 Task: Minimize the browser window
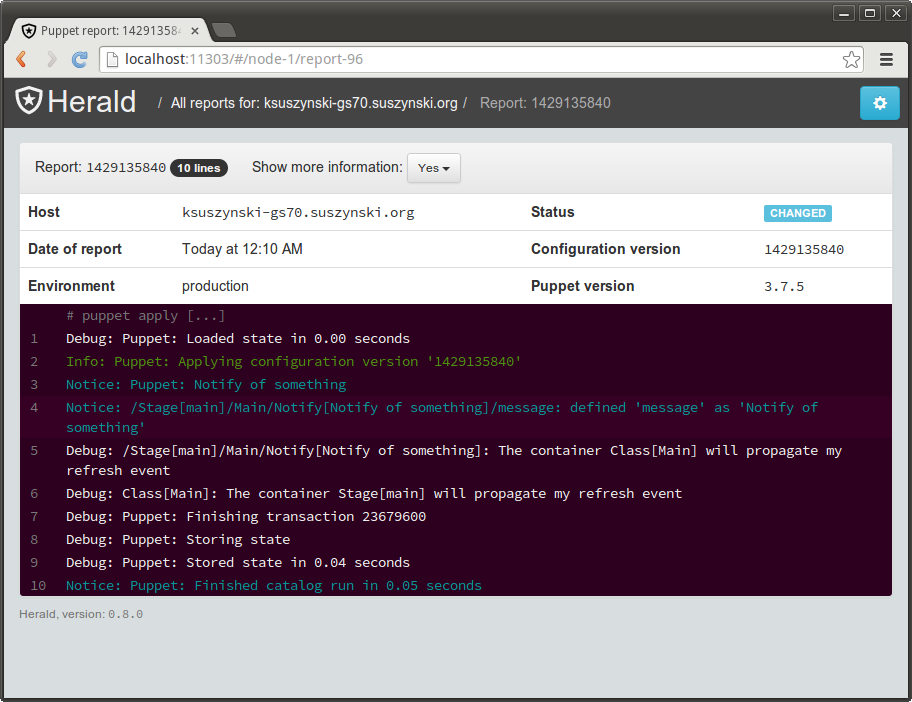843,13
